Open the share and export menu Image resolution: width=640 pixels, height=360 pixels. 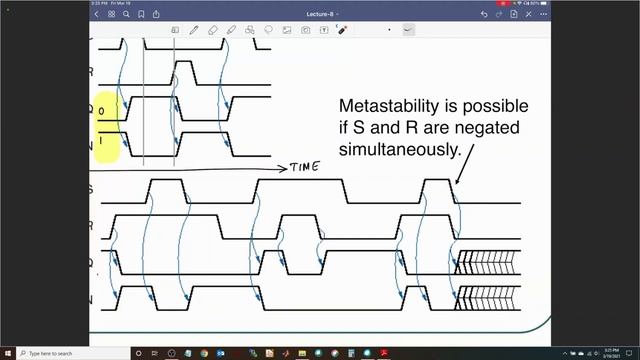pos(156,14)
